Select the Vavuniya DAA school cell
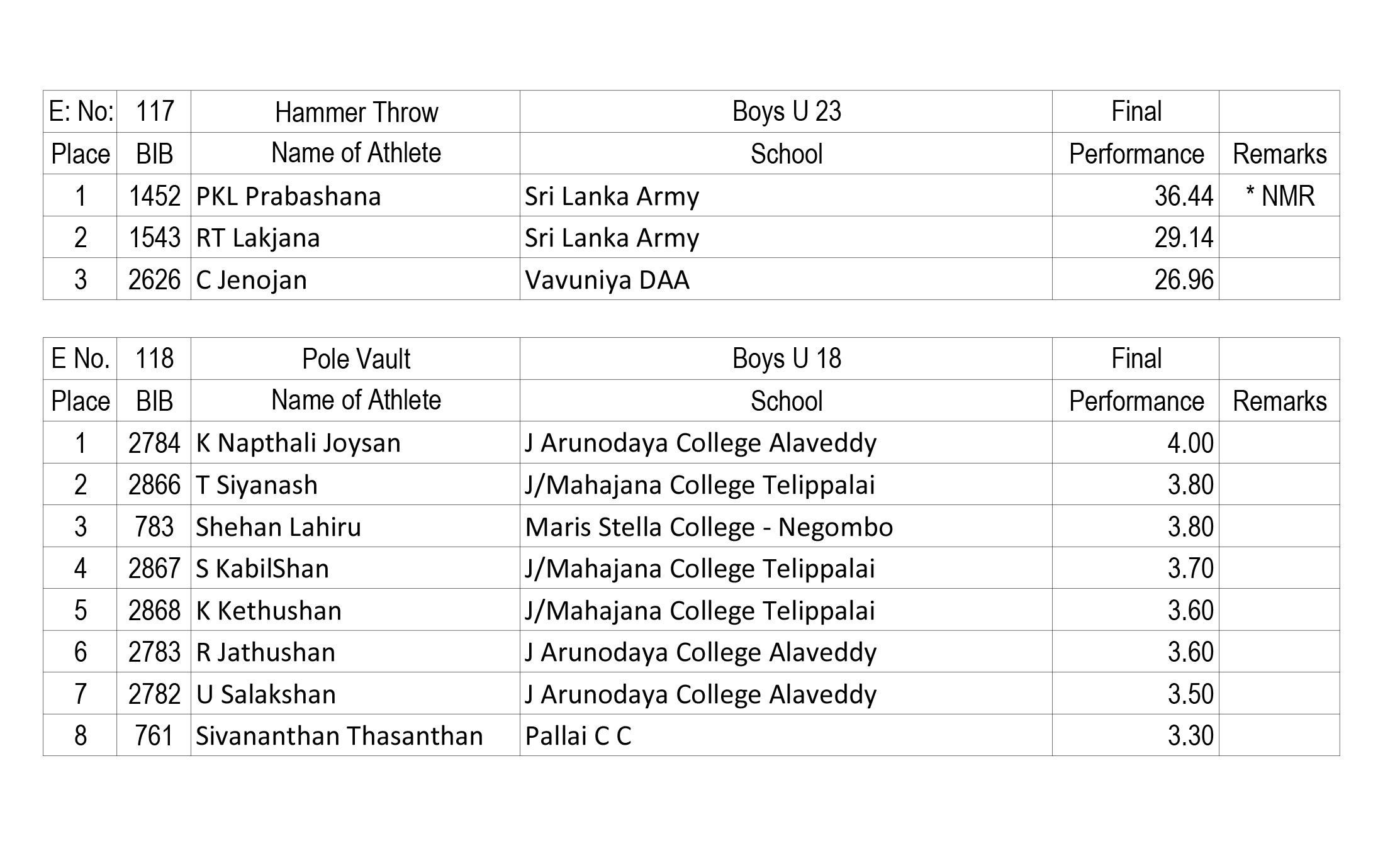1395x868 pixels. 607,280
